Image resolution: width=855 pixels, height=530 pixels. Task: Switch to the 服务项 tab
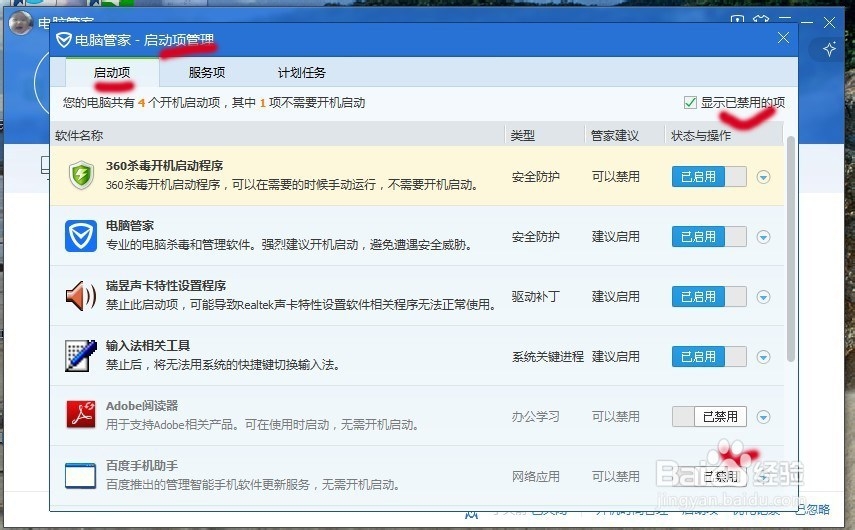(207, 73)
